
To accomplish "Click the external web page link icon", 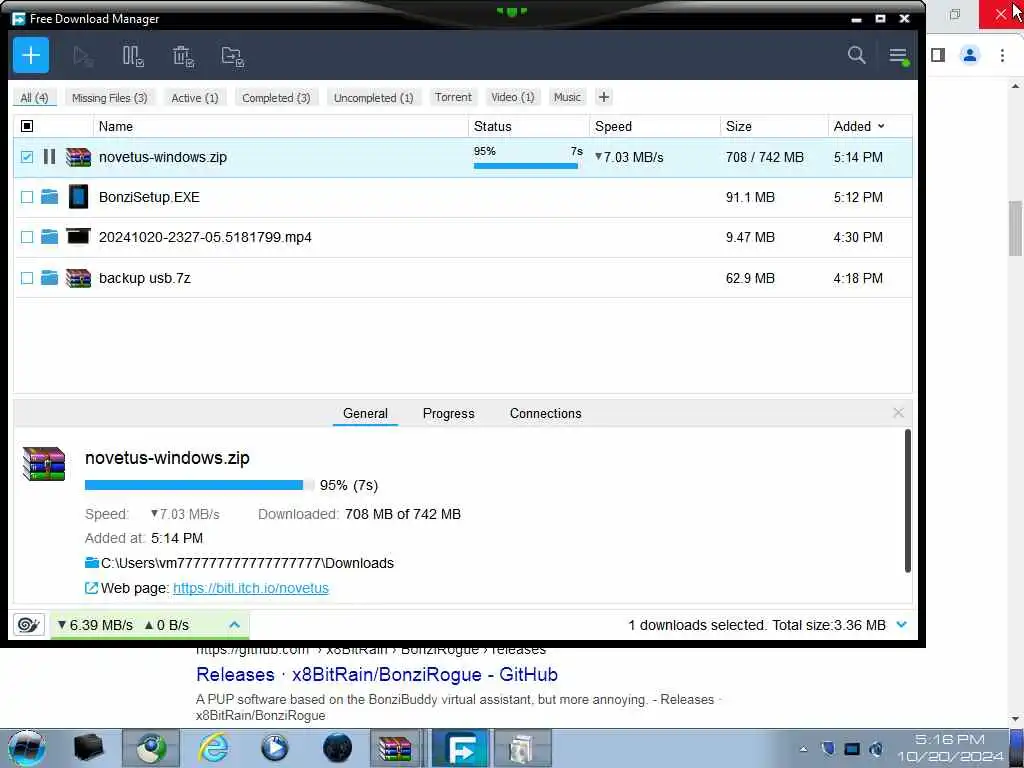I will click(91, 588).
